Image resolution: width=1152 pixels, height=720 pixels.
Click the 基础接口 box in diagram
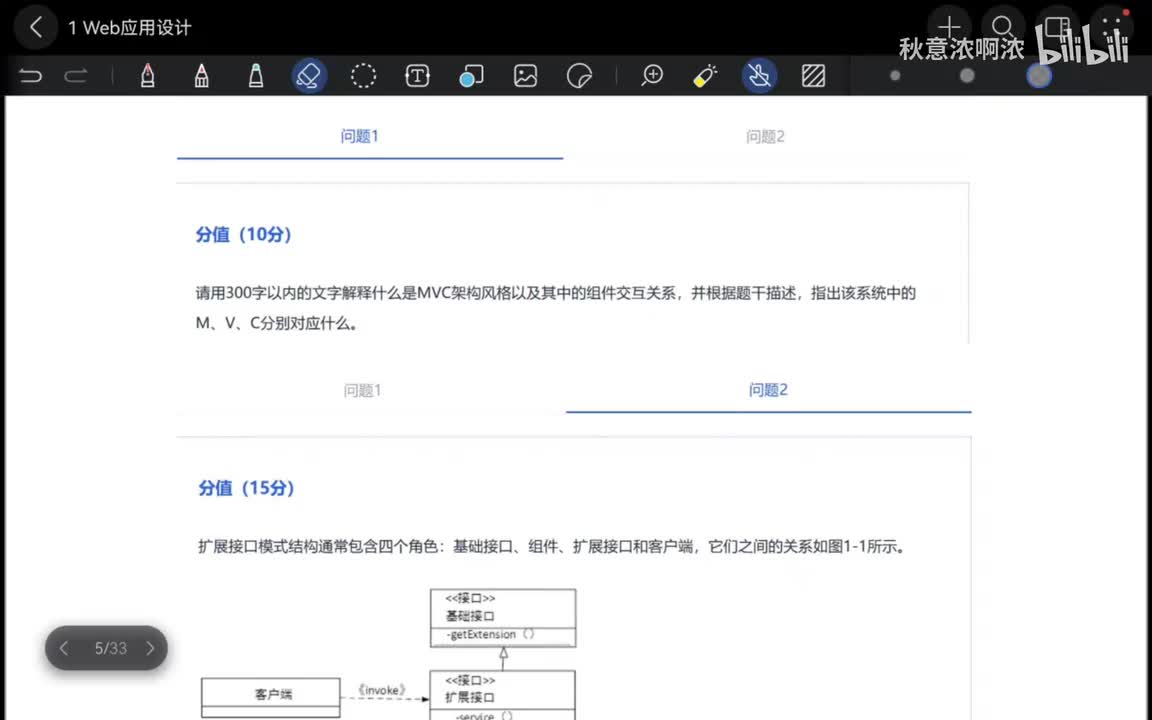(503, 618)
